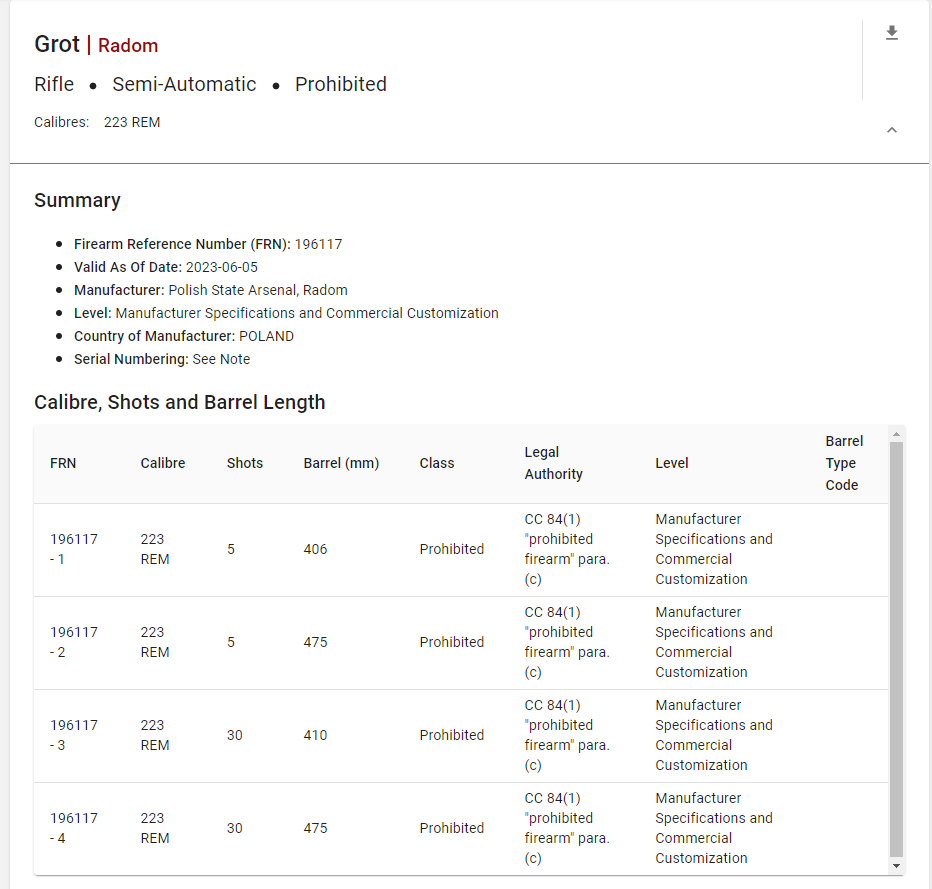Click the Level line in the Summary list
Screen dimensions: 932x889
[x=286, y=313]
